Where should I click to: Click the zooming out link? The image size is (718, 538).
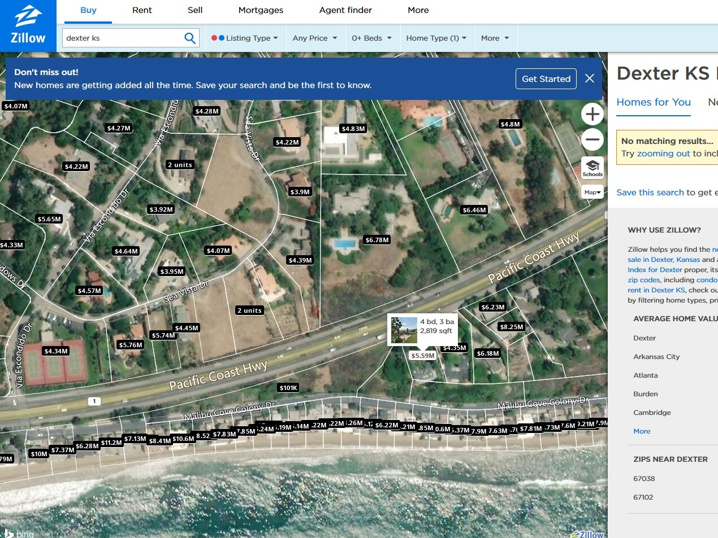(663, 154)
